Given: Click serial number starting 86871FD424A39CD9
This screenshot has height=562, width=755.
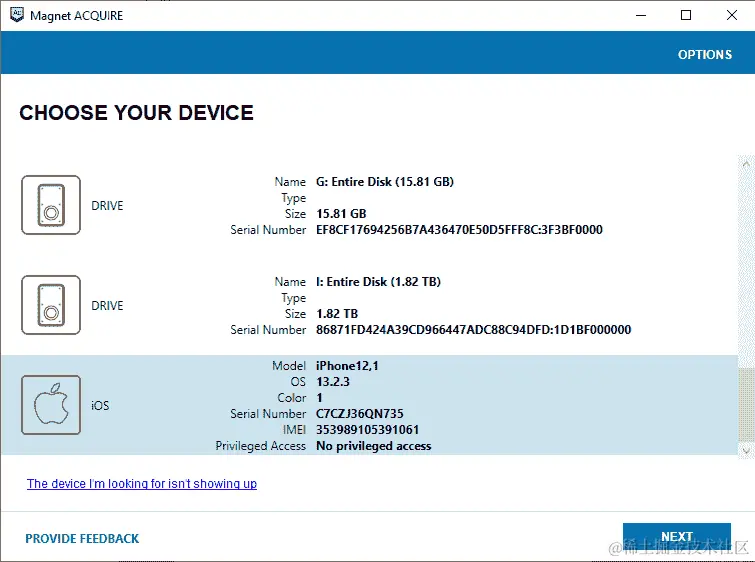Looking at the screenshot, I should click(473, 330).
